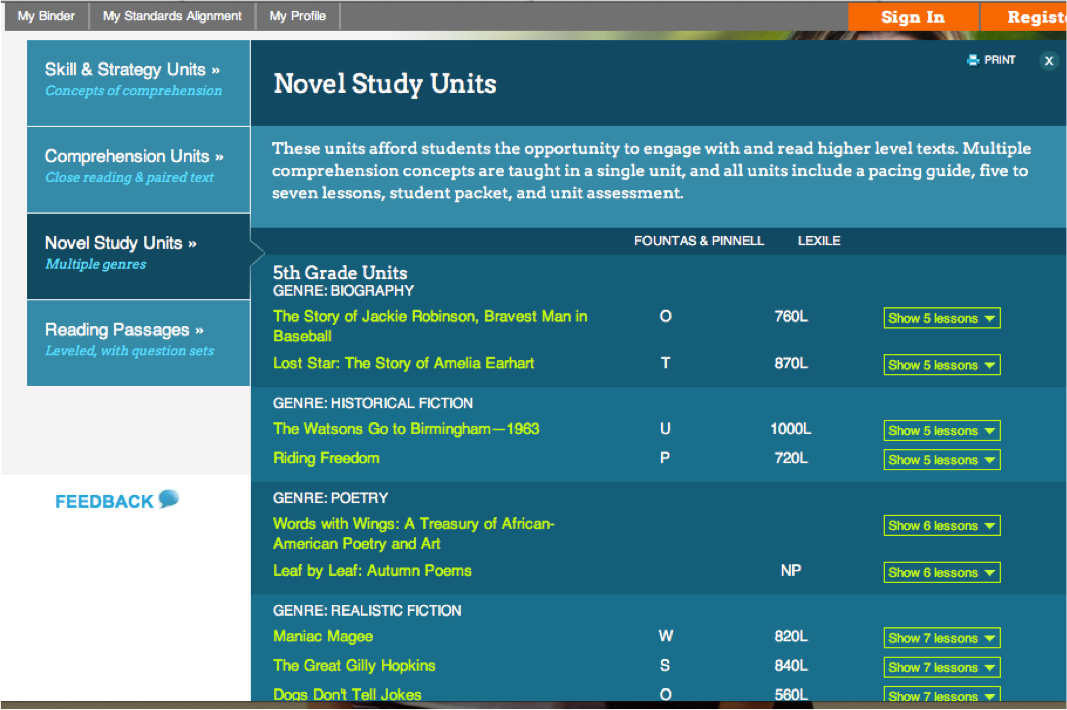Screen dimensions: 1067x710
Task: Expand lessons for Lost Star: Amelia Earhart
Action: (942, 365)
